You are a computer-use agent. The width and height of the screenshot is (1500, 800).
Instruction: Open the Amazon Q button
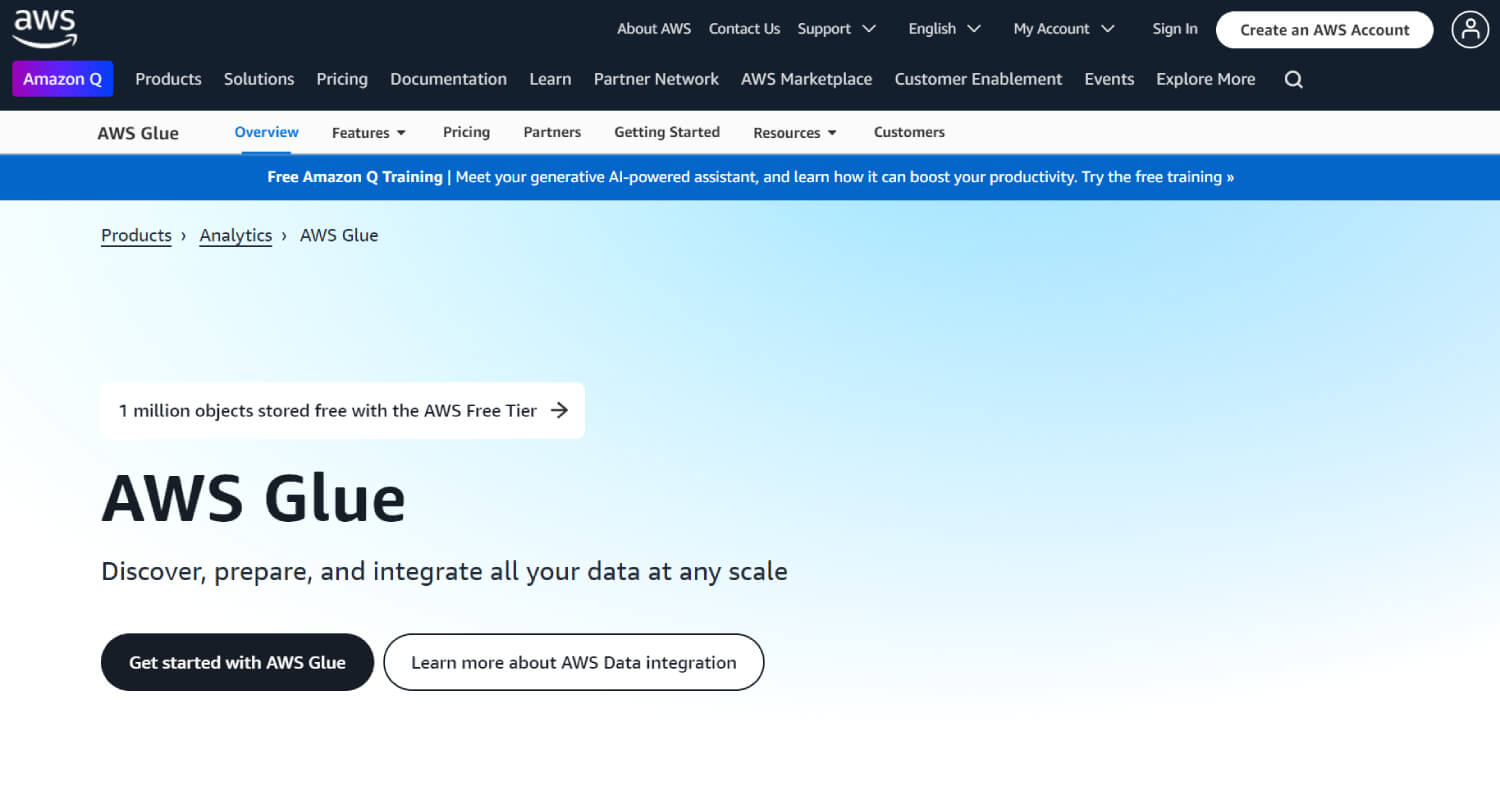click(62, 79)
